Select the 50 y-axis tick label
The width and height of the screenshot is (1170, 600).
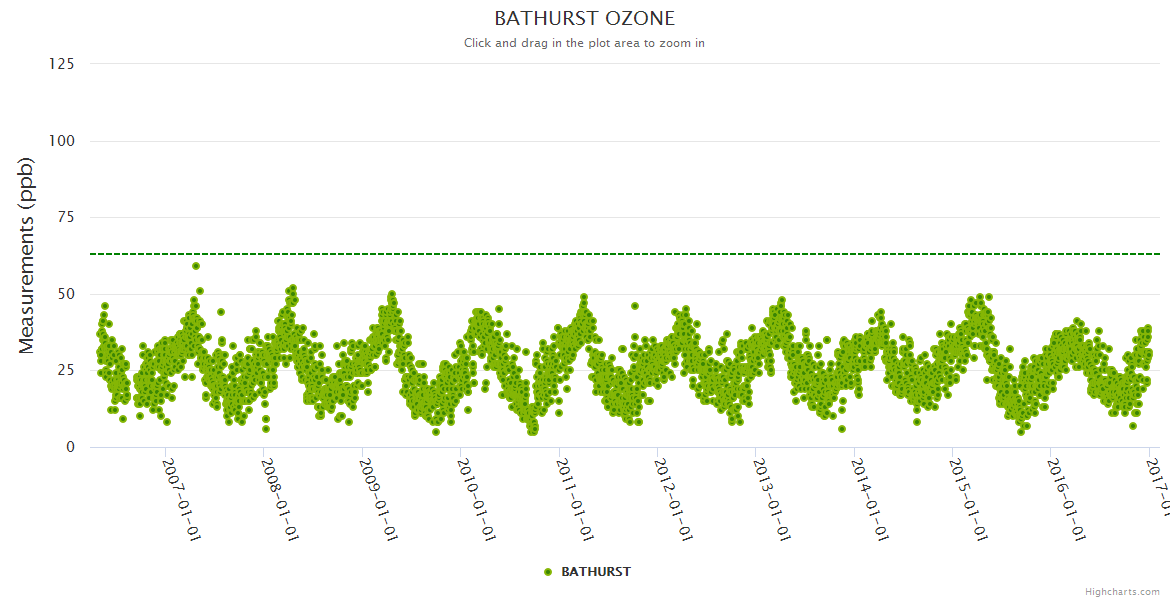65,294
